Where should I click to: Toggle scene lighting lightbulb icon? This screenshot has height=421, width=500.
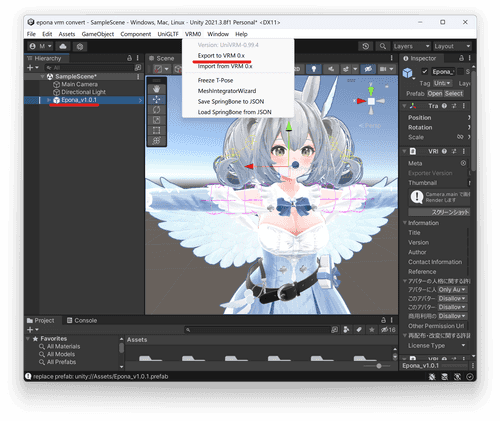point(314,69)
